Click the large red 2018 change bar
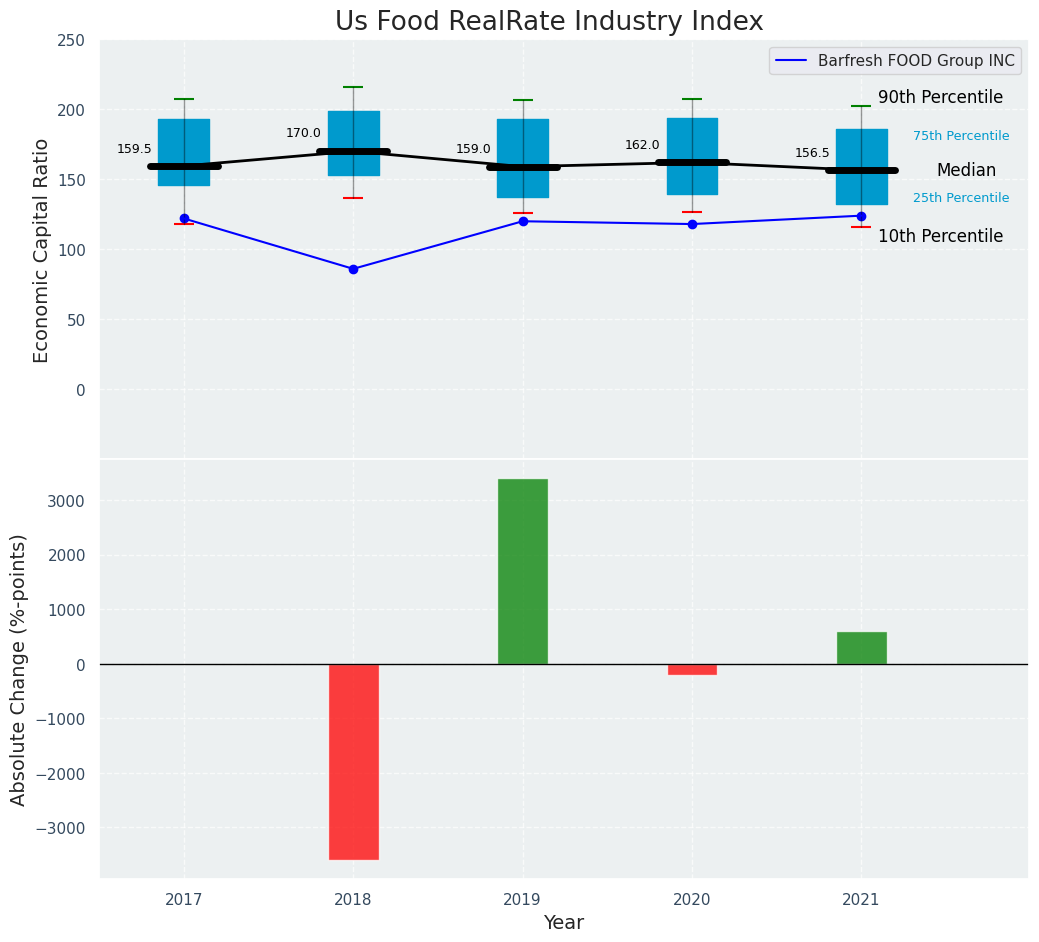 [x=353, y=761]
